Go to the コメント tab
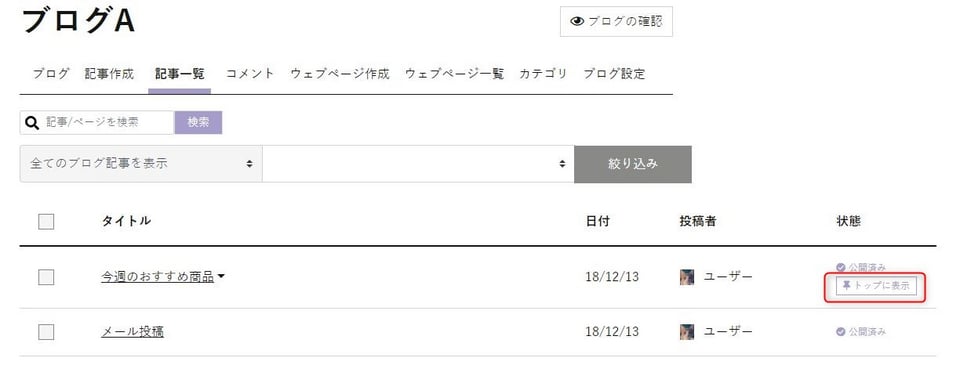This screenshot has width=960, height=365. 250,74
